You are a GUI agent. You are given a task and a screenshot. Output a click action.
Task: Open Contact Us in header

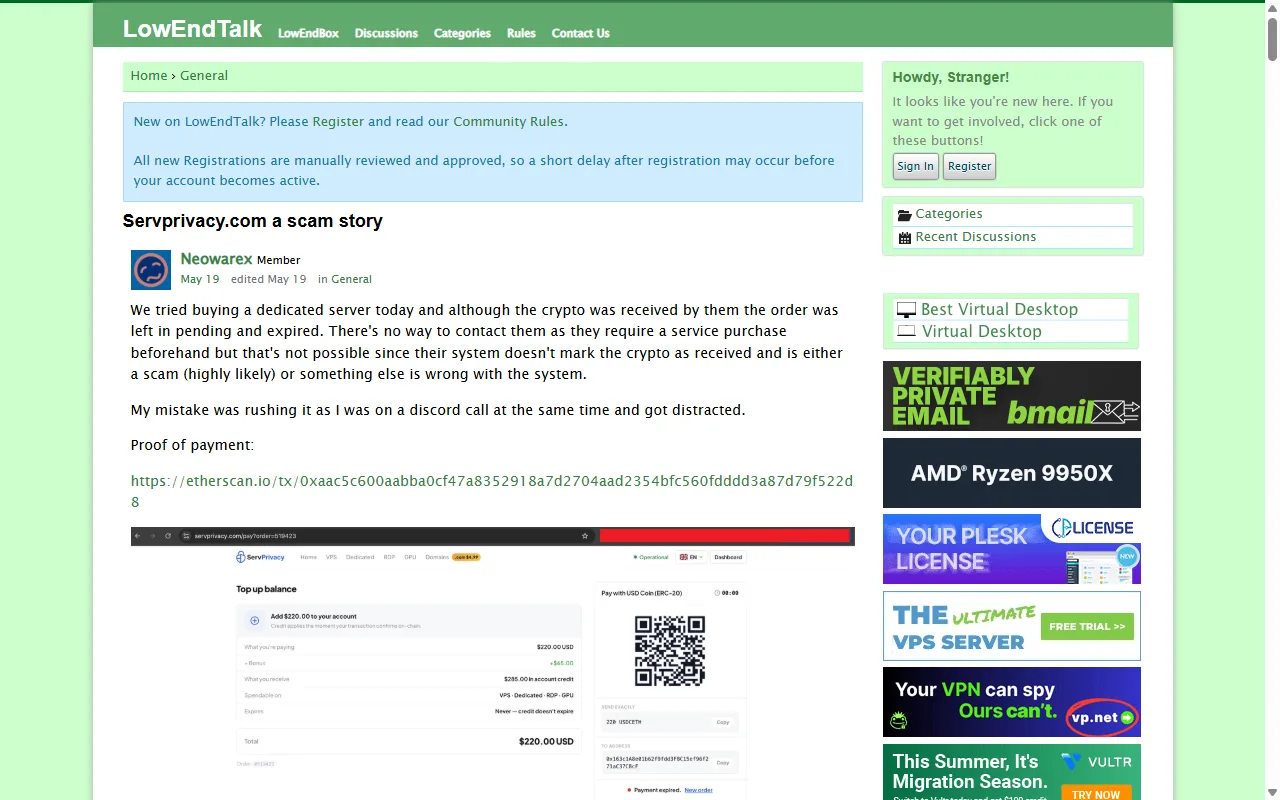coord(580,33)
